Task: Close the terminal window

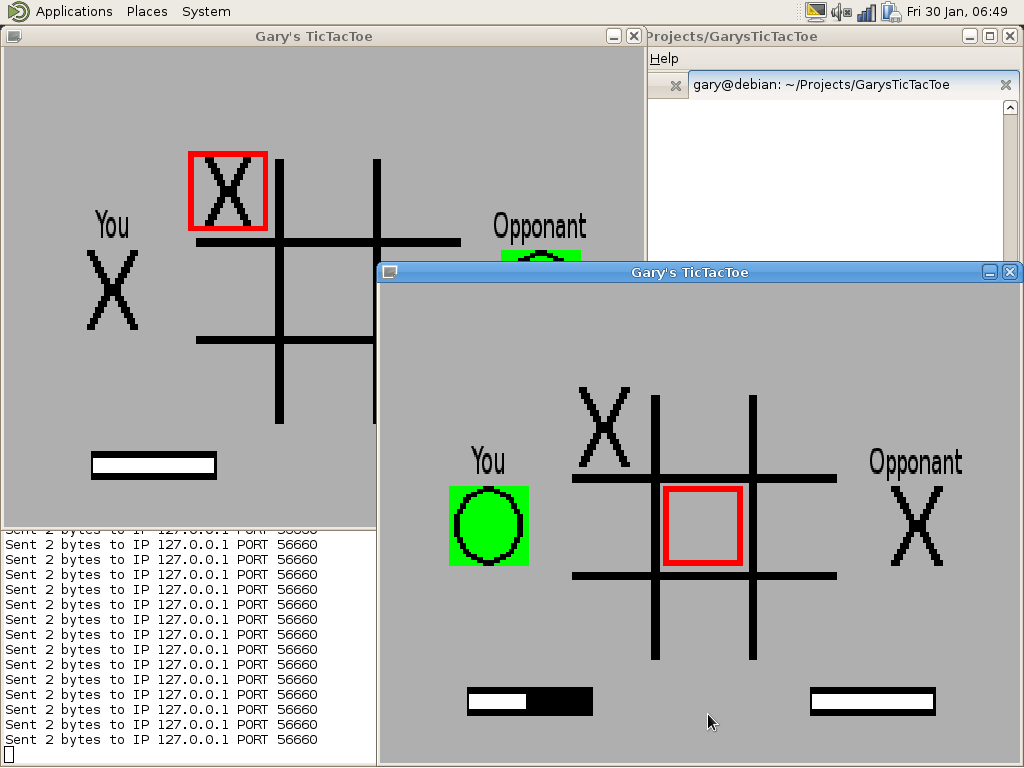Action: pos(1010,37)
